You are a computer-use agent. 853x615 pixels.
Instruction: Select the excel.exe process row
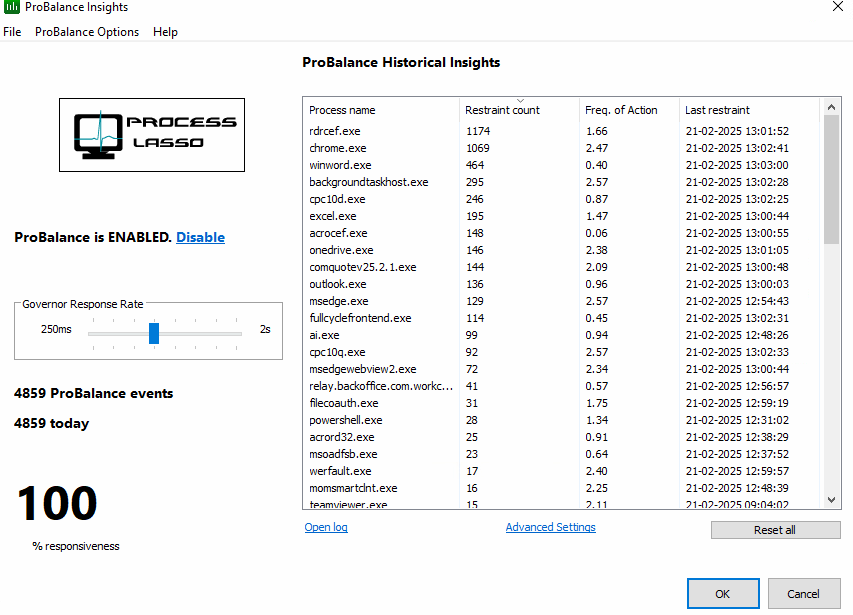[560, 216]
